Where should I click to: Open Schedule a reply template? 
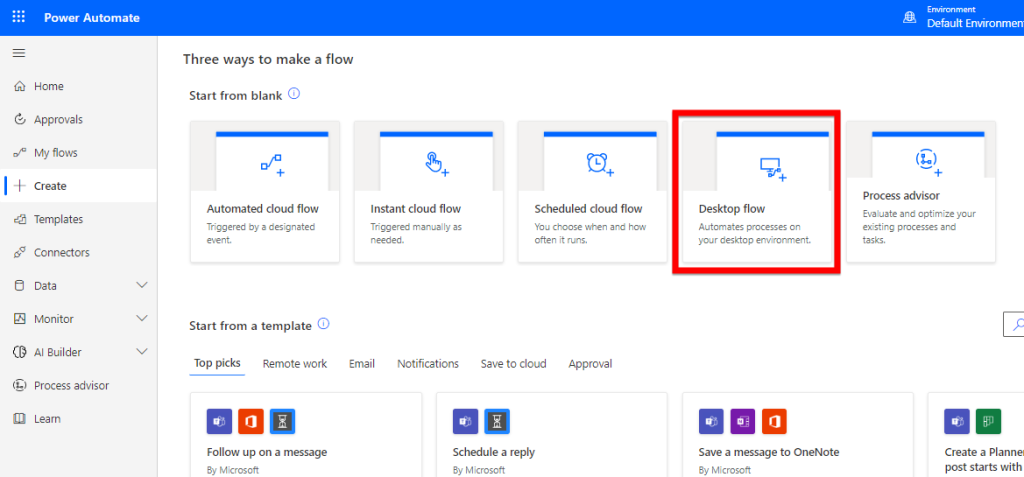coord(551,435)
